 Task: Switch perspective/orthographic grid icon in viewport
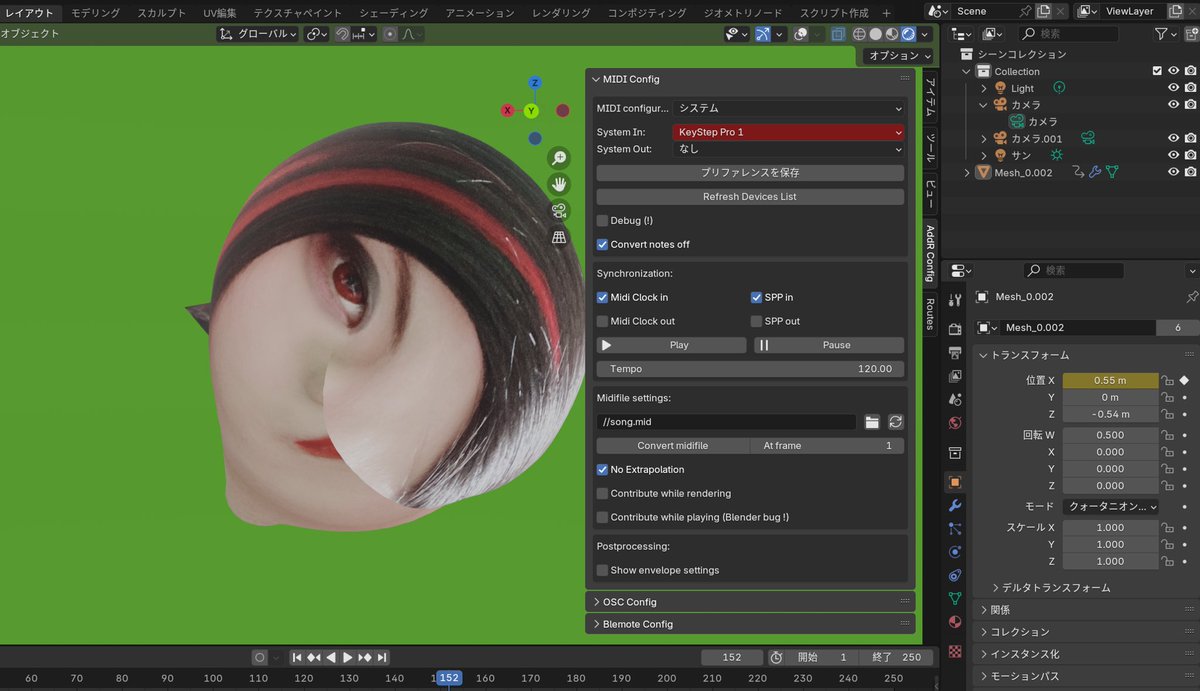(559, 237)
